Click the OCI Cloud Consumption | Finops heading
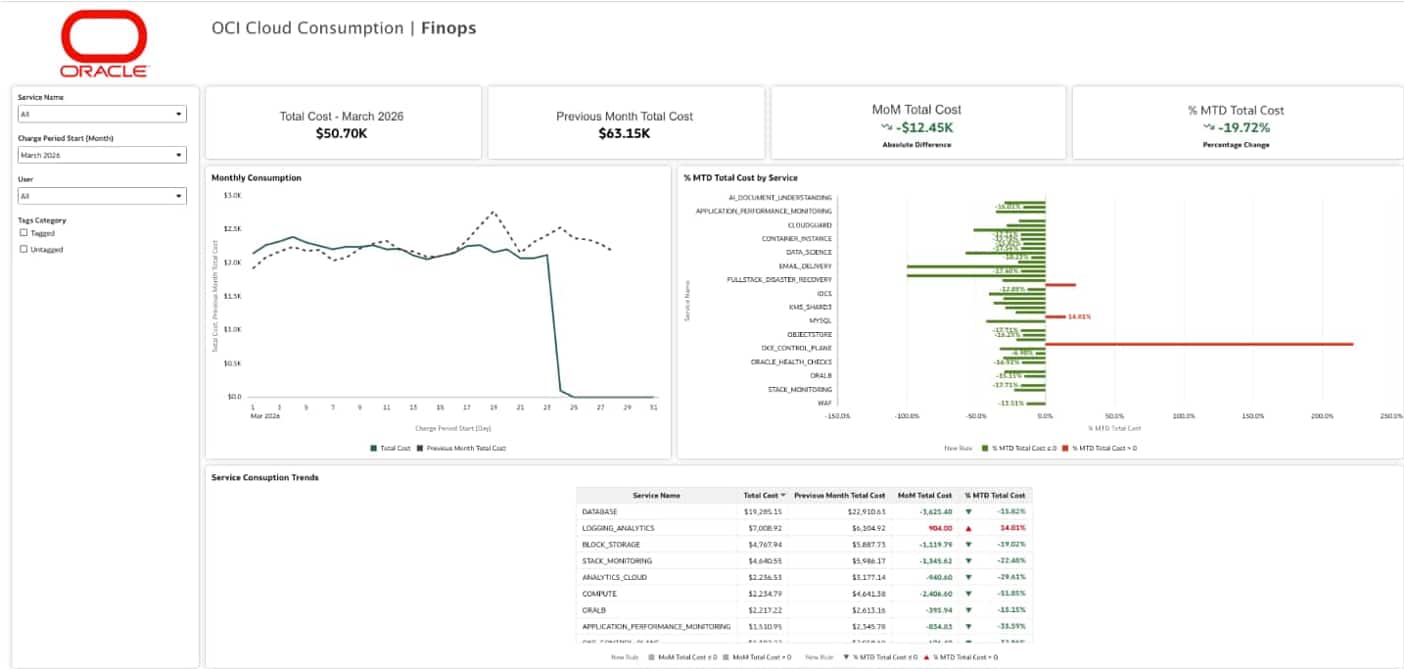The width and height of the screenshot is (1404, 669). (344, 28)
